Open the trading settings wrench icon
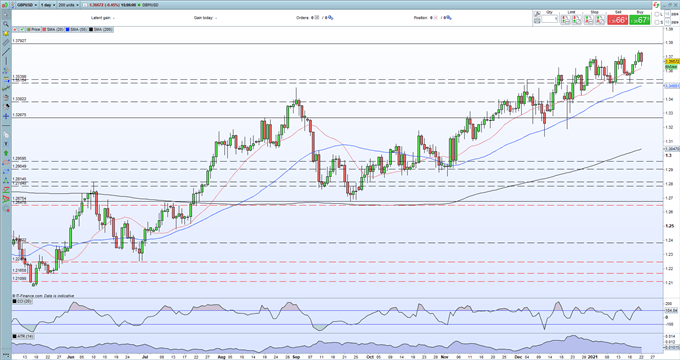 [x=537, y=14]
